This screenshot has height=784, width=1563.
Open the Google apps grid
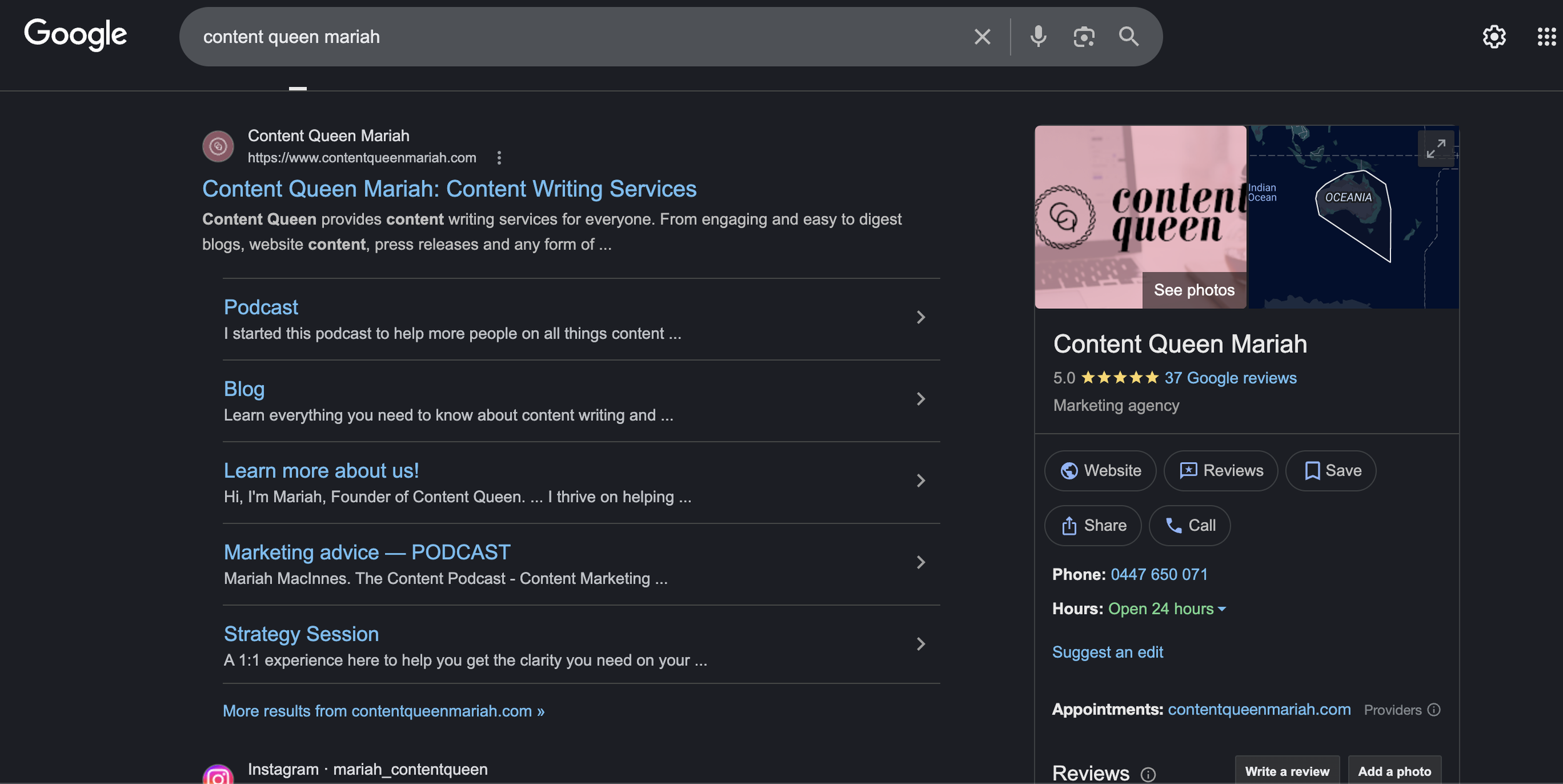(1546, 37)
